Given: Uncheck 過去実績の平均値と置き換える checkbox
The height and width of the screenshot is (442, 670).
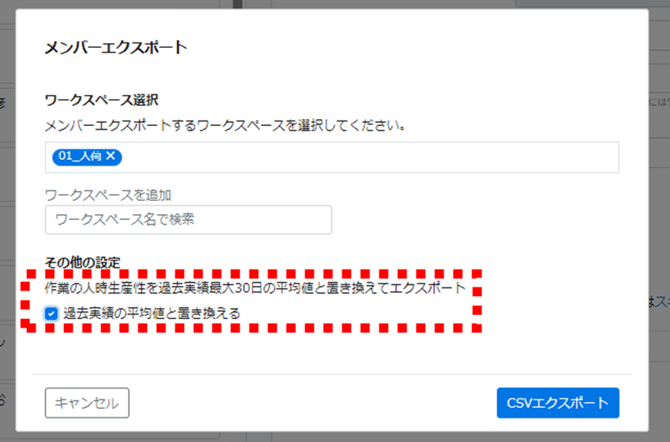Looking at the screenshot, I should coord(51,314).
